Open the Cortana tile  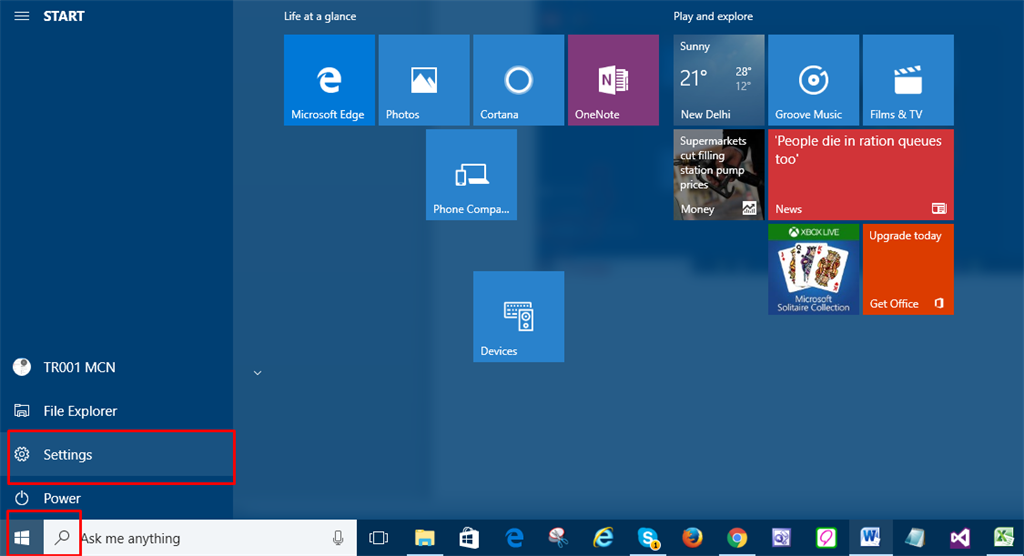point(518,80)
